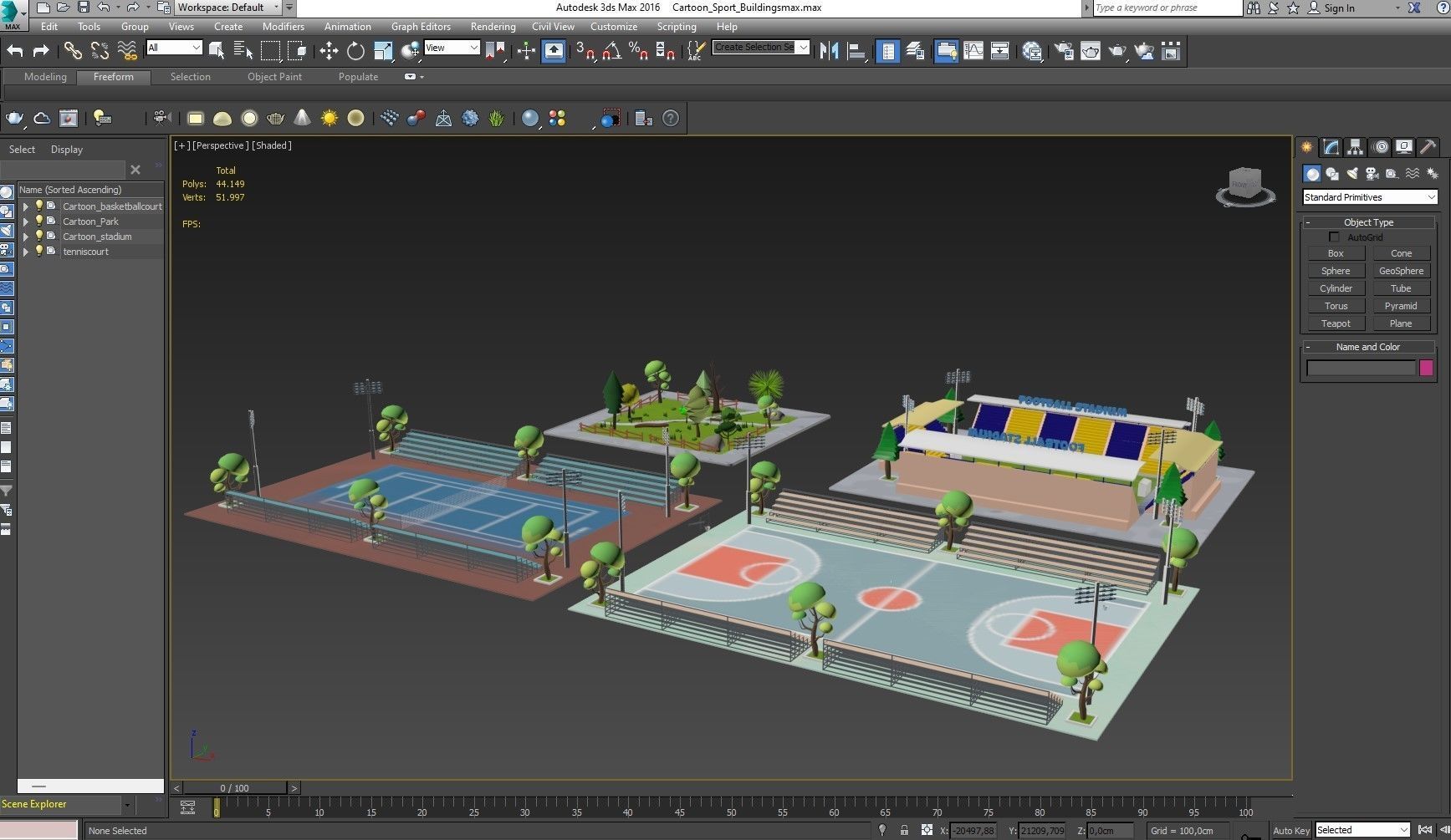Open the selection filter All dropdown
Image resolution: width=1451 pixels, height=840 pixels.
tap(174, 48)
